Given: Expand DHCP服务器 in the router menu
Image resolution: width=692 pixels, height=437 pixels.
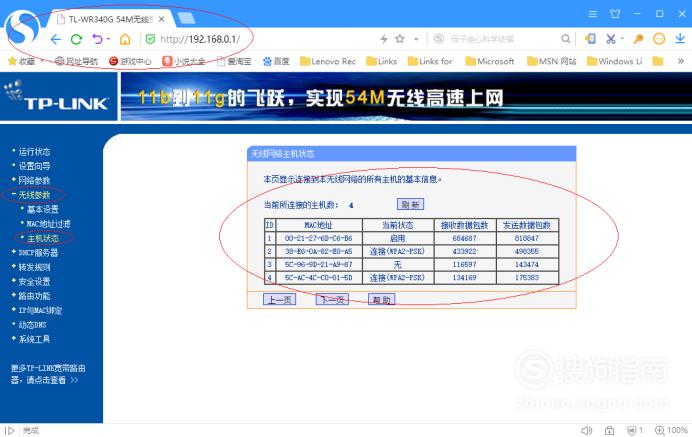Looking at the screenshot, I should (38, 253).
